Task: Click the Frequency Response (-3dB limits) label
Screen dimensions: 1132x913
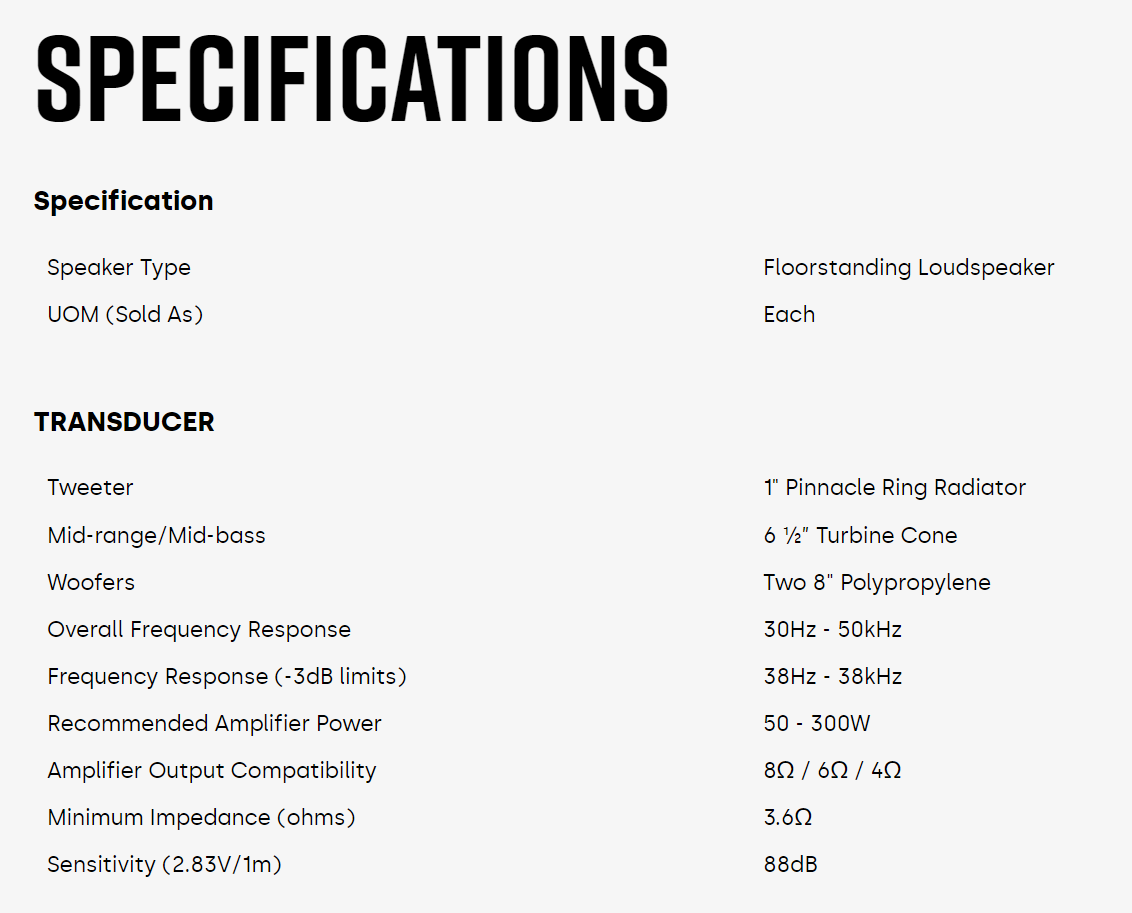Action: tap(227, 677)
